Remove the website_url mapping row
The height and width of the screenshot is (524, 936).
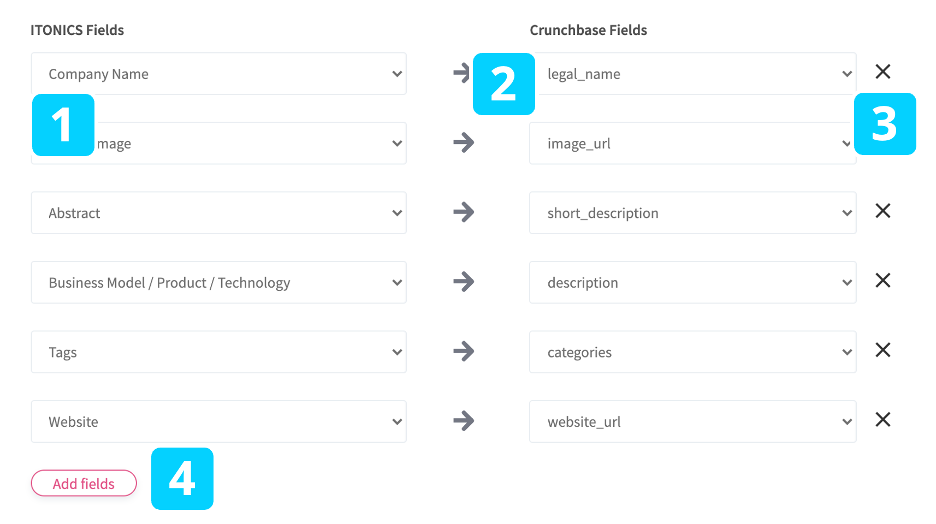tap(883, 420)
